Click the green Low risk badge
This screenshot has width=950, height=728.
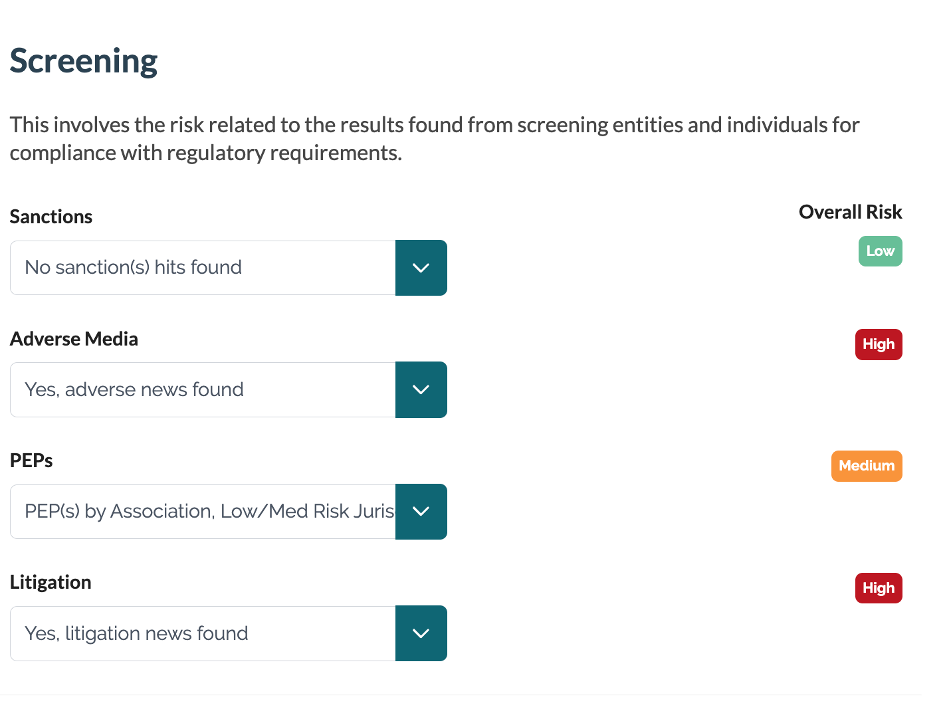pos(880,251)
